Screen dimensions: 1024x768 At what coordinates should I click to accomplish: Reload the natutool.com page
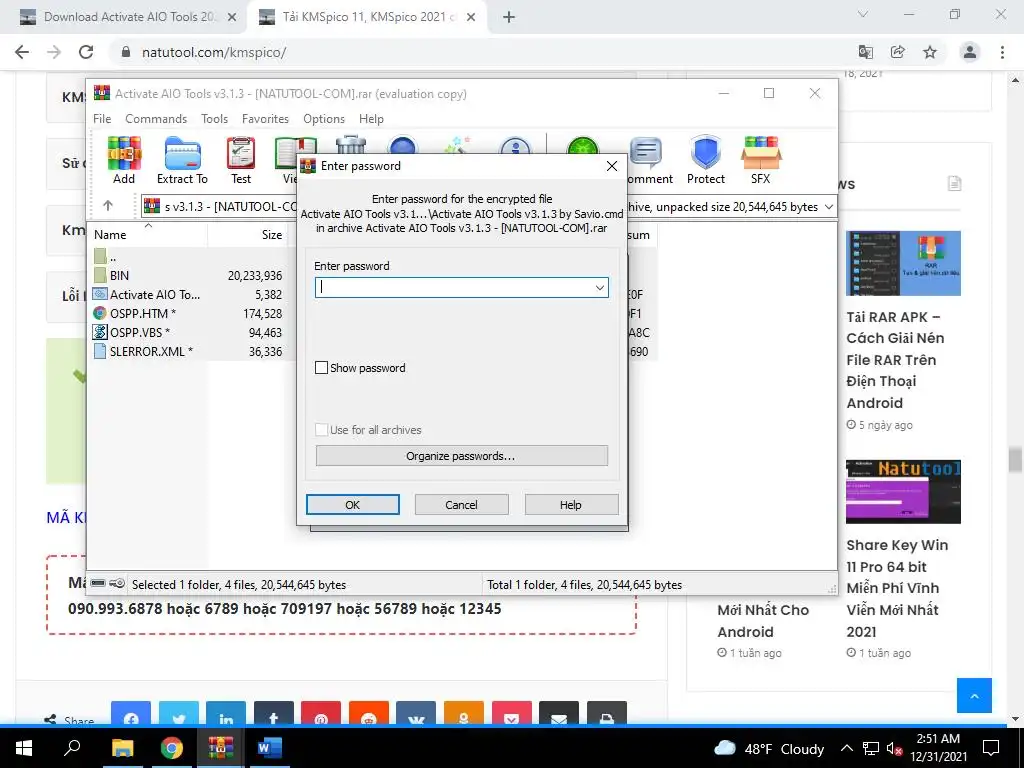tap(86, 52)
